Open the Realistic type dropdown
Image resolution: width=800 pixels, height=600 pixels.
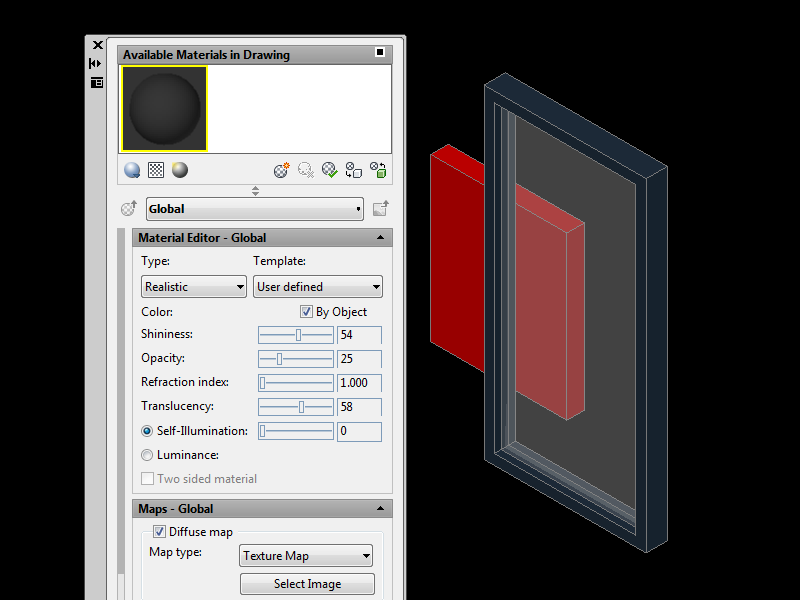194,287
